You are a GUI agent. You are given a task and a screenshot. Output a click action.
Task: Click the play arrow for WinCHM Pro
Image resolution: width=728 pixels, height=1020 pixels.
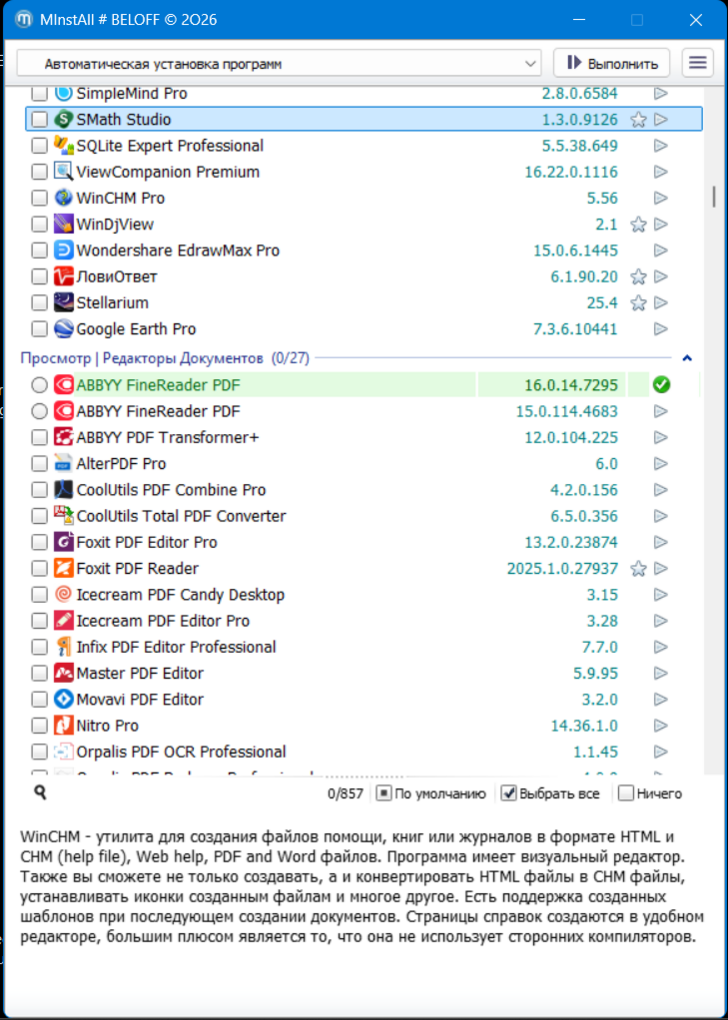(661, 198)
